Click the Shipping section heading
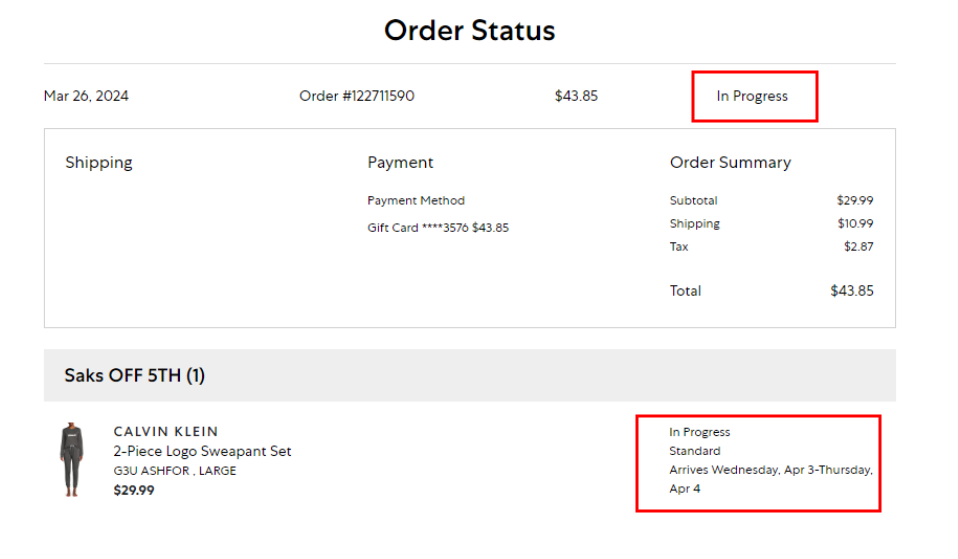 98,162
